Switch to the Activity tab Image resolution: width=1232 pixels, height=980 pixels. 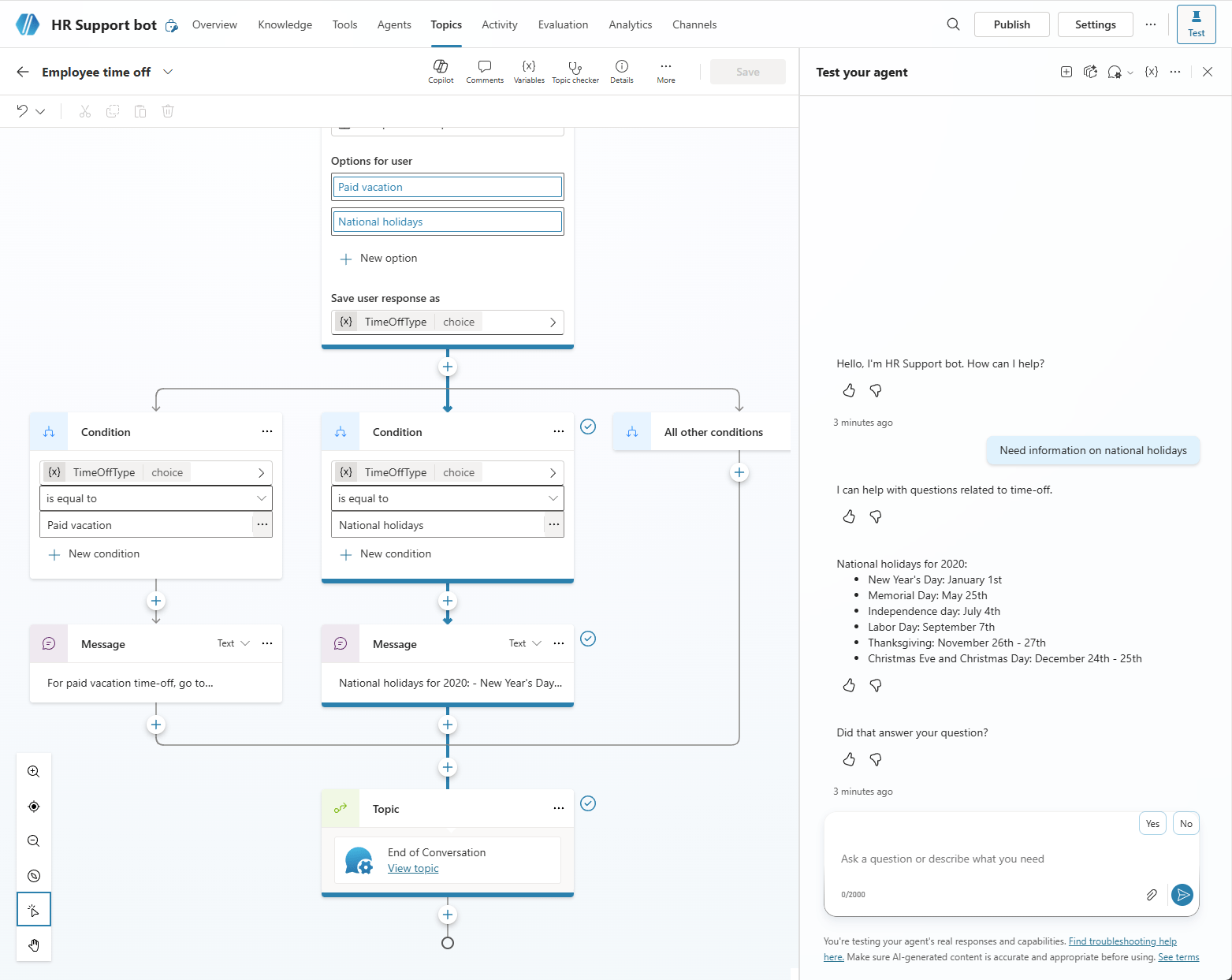[500, 24]
